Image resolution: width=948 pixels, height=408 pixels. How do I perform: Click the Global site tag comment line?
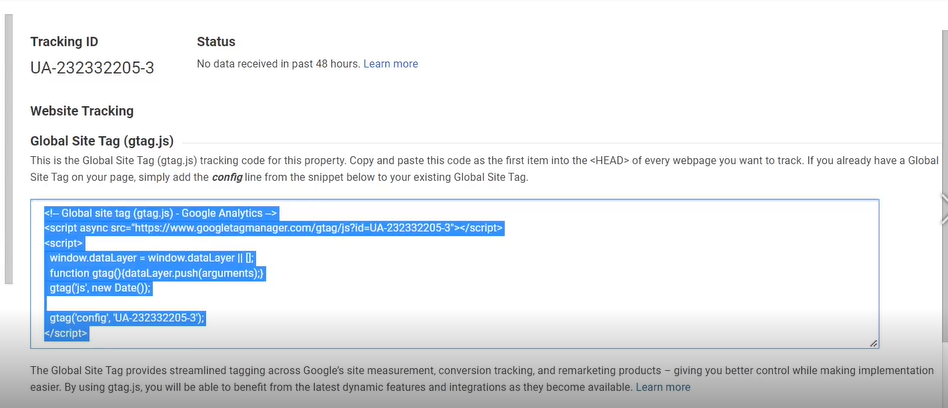point(161,213)
